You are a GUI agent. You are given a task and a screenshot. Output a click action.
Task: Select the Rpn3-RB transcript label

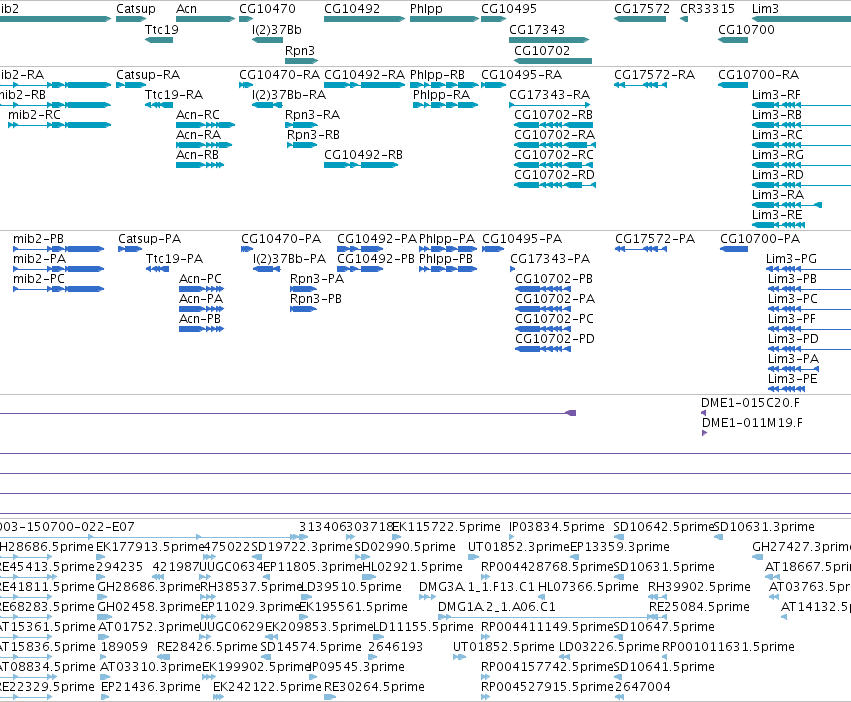tap(313, 135)
